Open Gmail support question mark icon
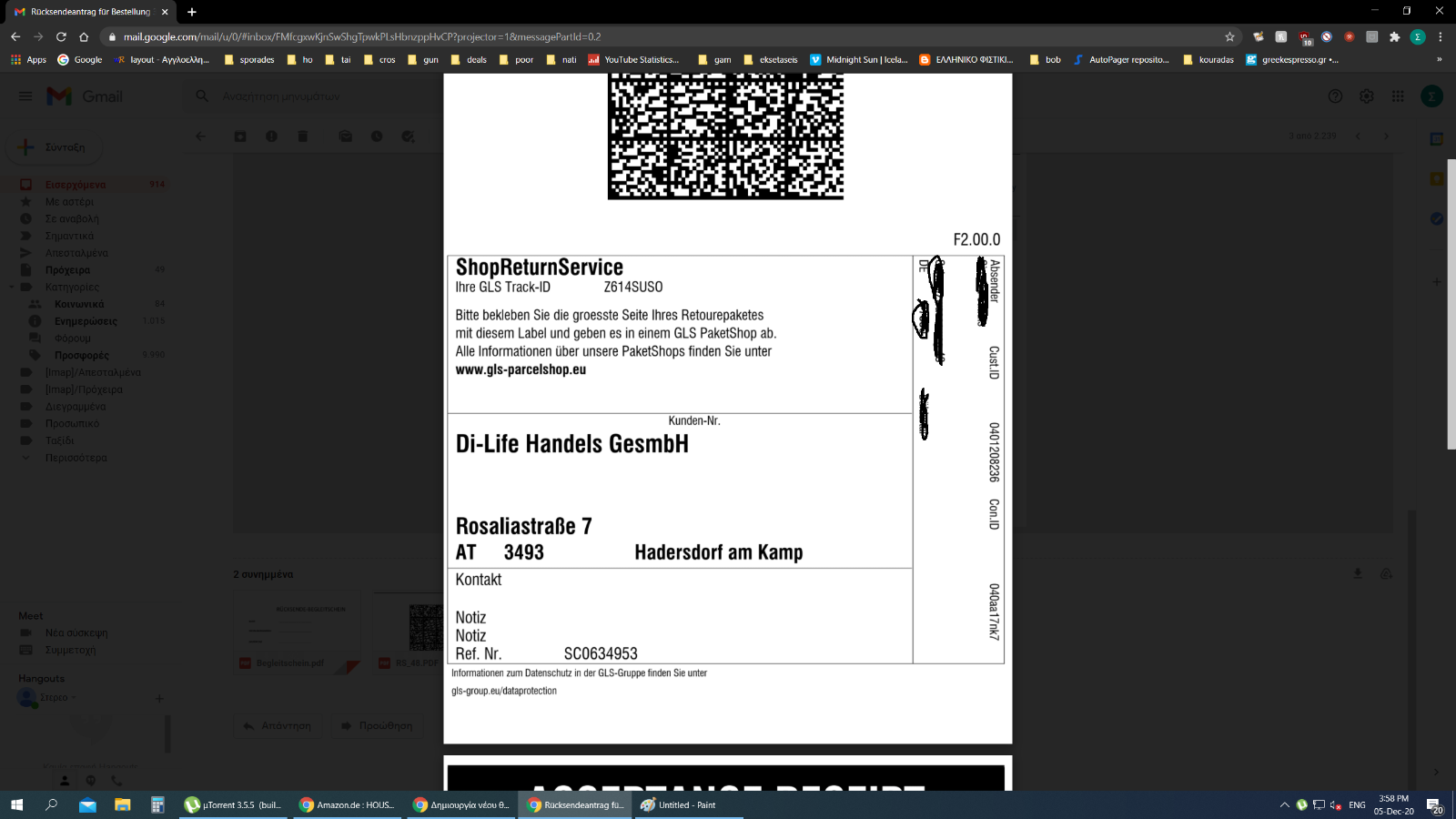 point(1335,96)
